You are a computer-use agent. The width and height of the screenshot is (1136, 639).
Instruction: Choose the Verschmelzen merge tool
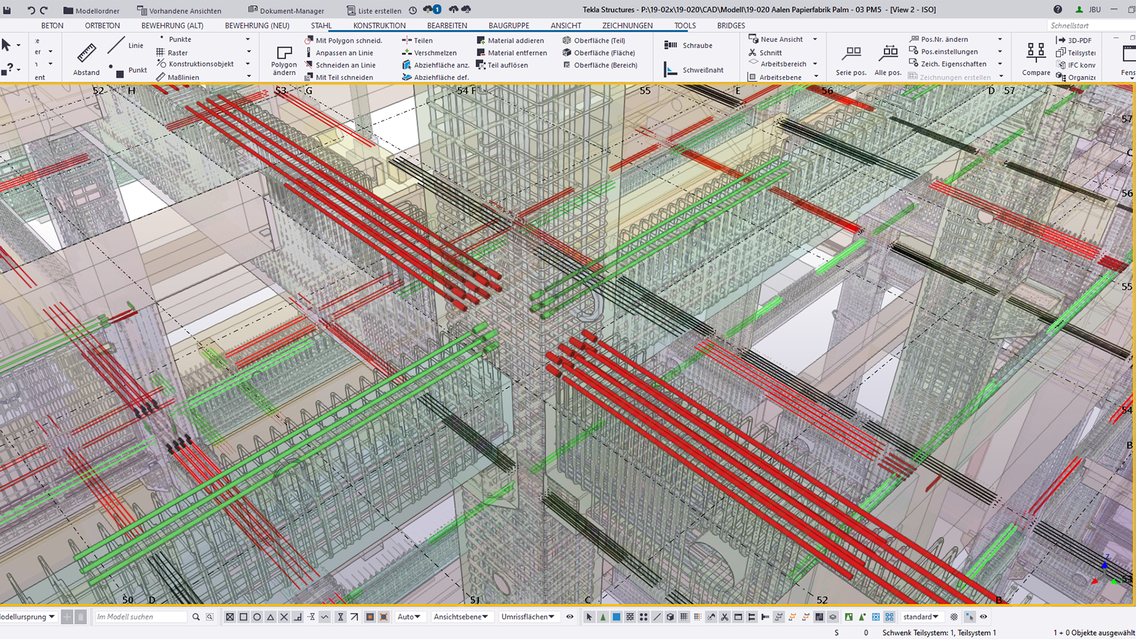[429, 53]
